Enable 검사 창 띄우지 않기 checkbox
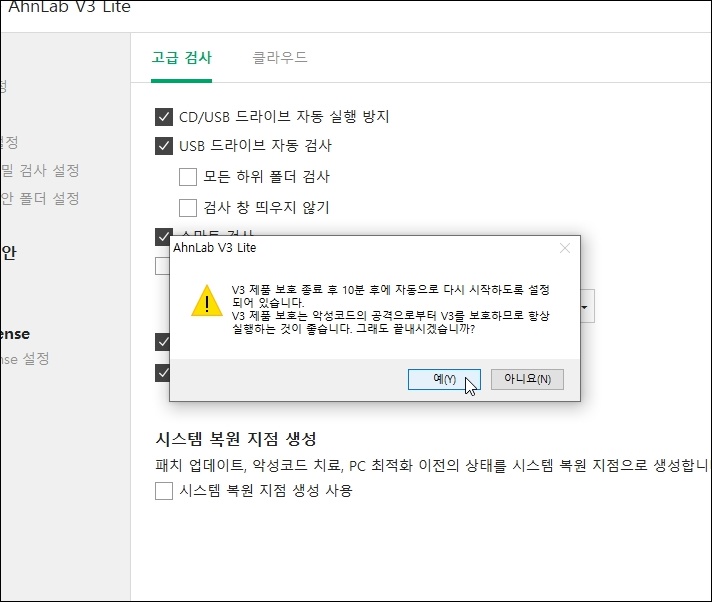This screenshot has width=712, height=602. click(188, 207)
